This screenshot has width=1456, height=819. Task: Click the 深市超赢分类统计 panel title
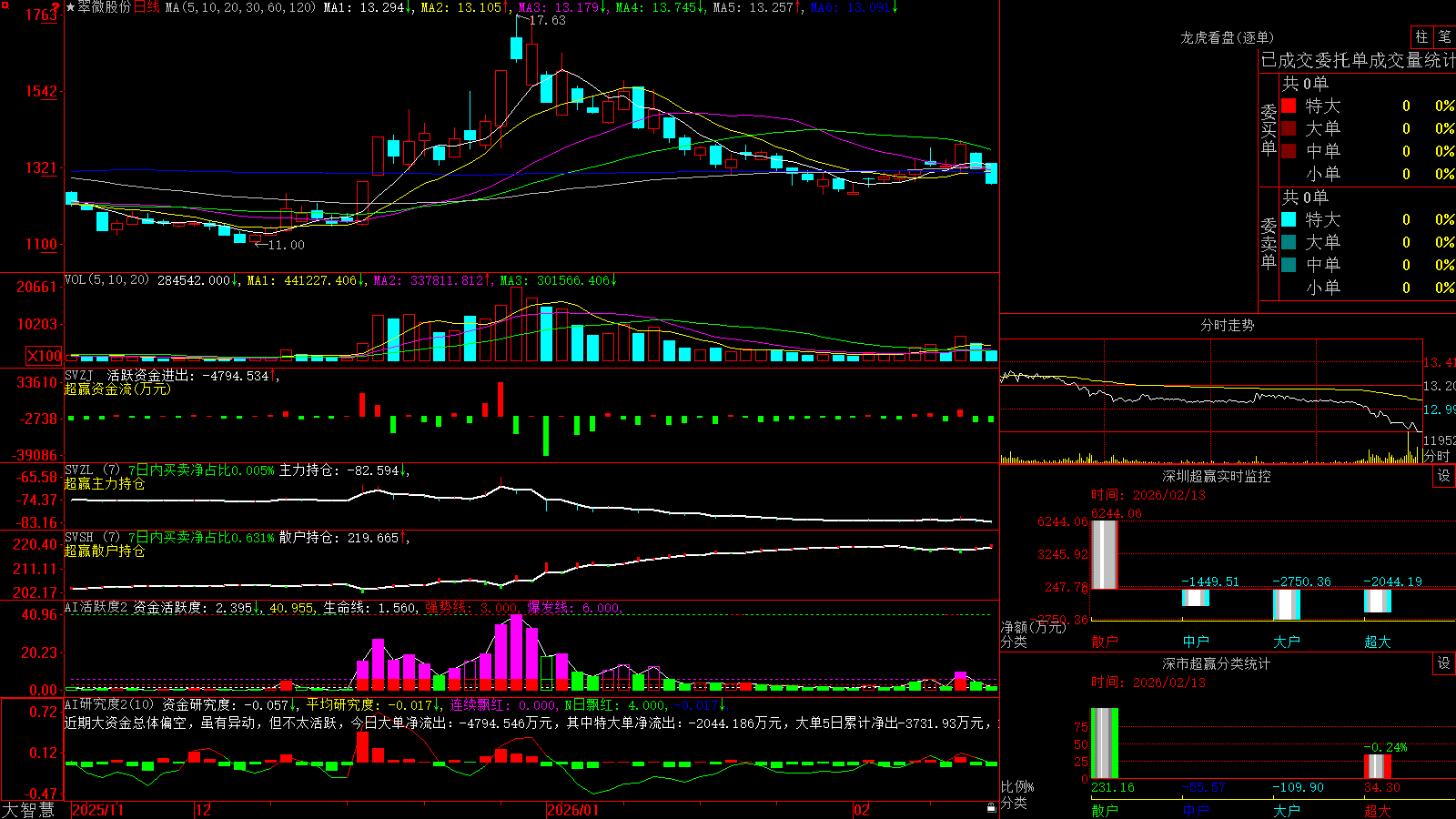1217,663
